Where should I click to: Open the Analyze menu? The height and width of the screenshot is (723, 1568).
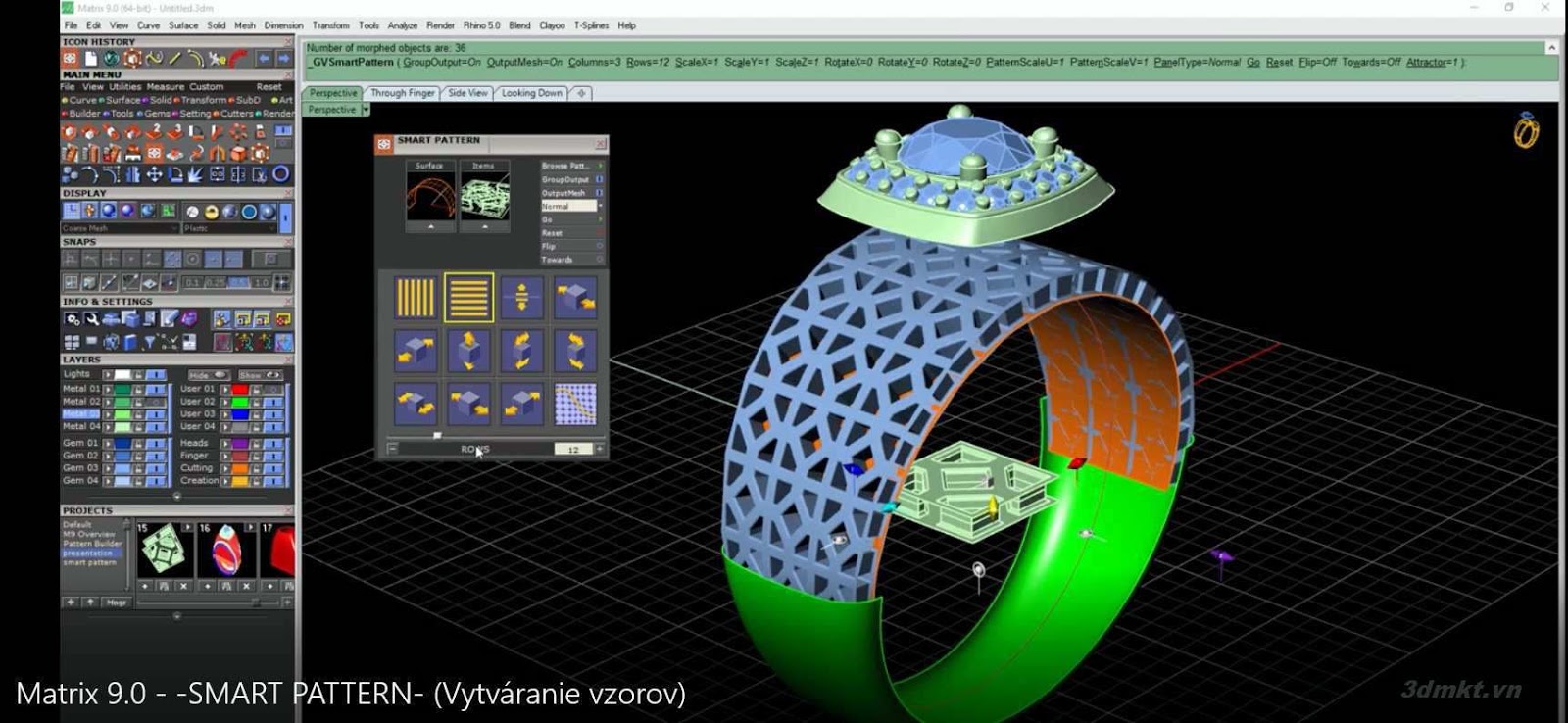pyautogui.click(x=402, y=25)
